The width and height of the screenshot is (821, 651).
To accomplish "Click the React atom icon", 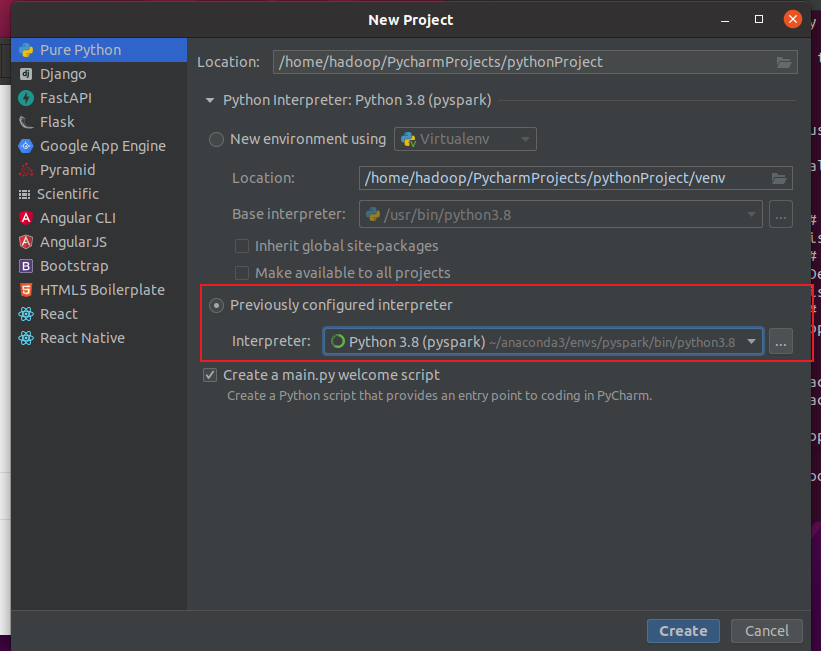I will click(26, 314).
